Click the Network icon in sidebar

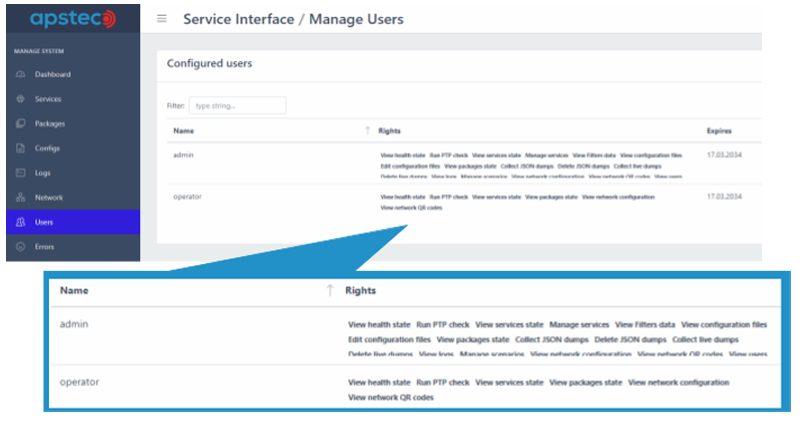(x=21, y=197)
